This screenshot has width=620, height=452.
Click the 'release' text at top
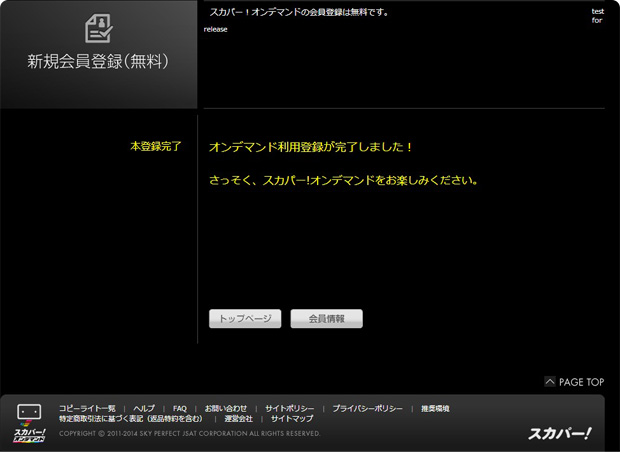[215, 29]
